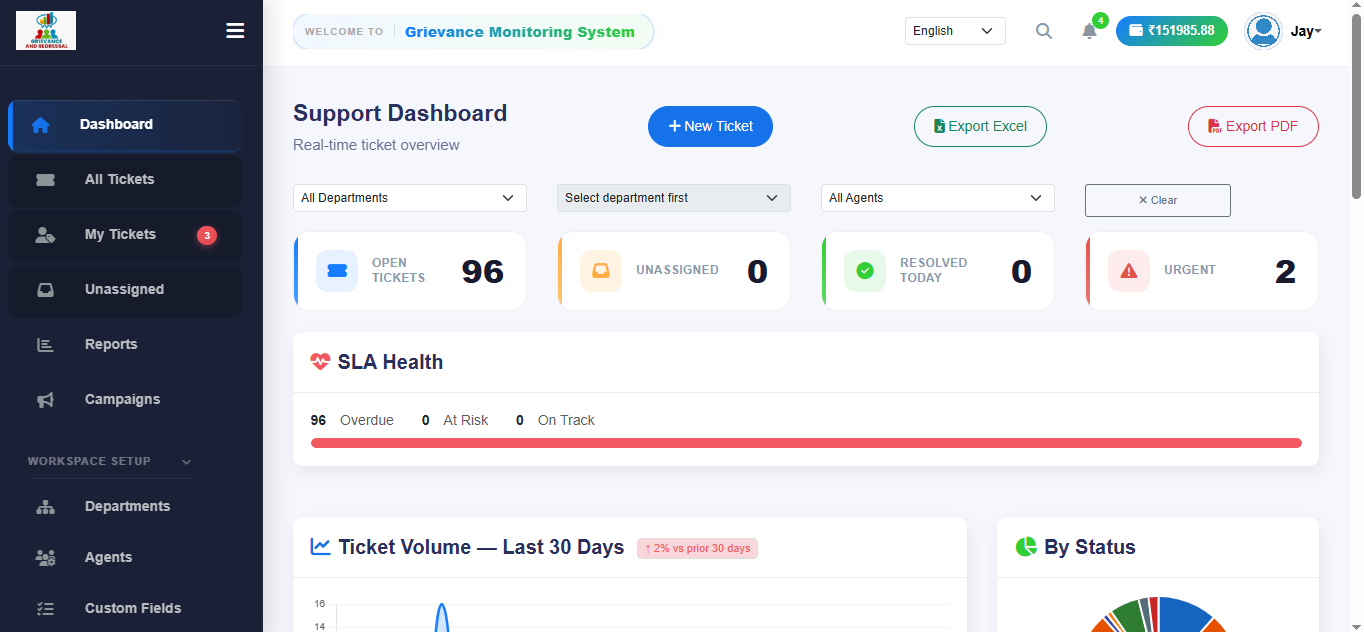The image size is (1364, 632).
Task: Click the red badge on My Tickets
Action: tap(207, 236)
